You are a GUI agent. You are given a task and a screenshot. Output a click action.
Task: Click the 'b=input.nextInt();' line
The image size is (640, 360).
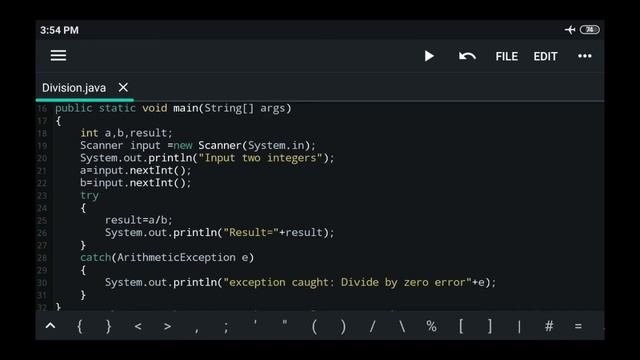[136, 183]
